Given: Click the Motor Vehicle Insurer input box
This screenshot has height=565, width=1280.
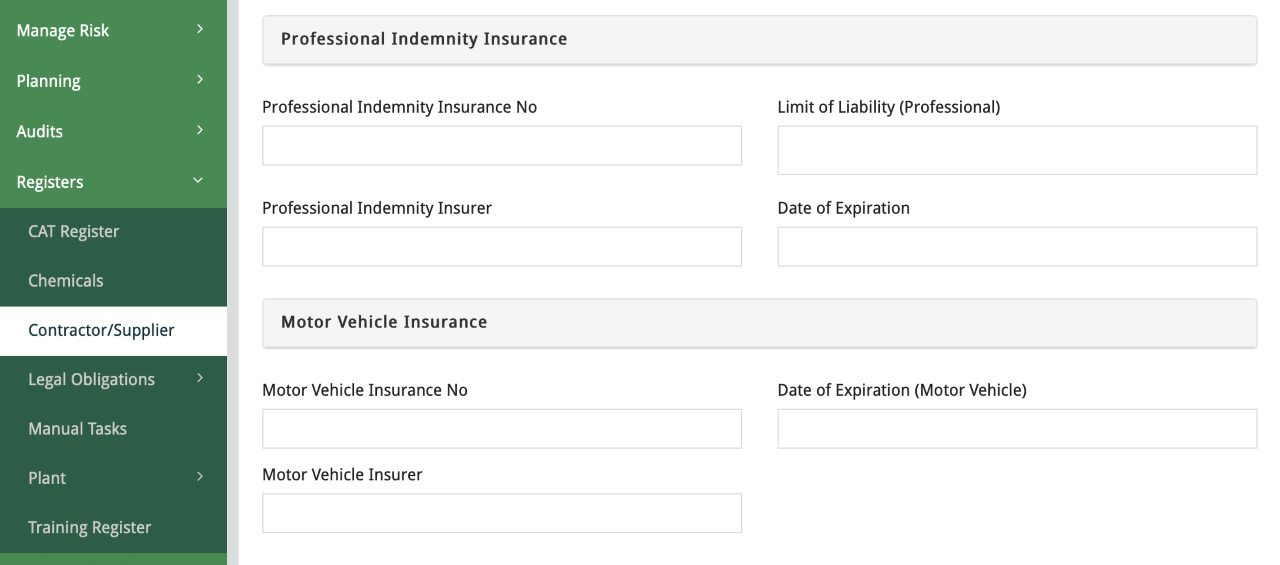Looking at the screenshot, I should tap(502, 513).
